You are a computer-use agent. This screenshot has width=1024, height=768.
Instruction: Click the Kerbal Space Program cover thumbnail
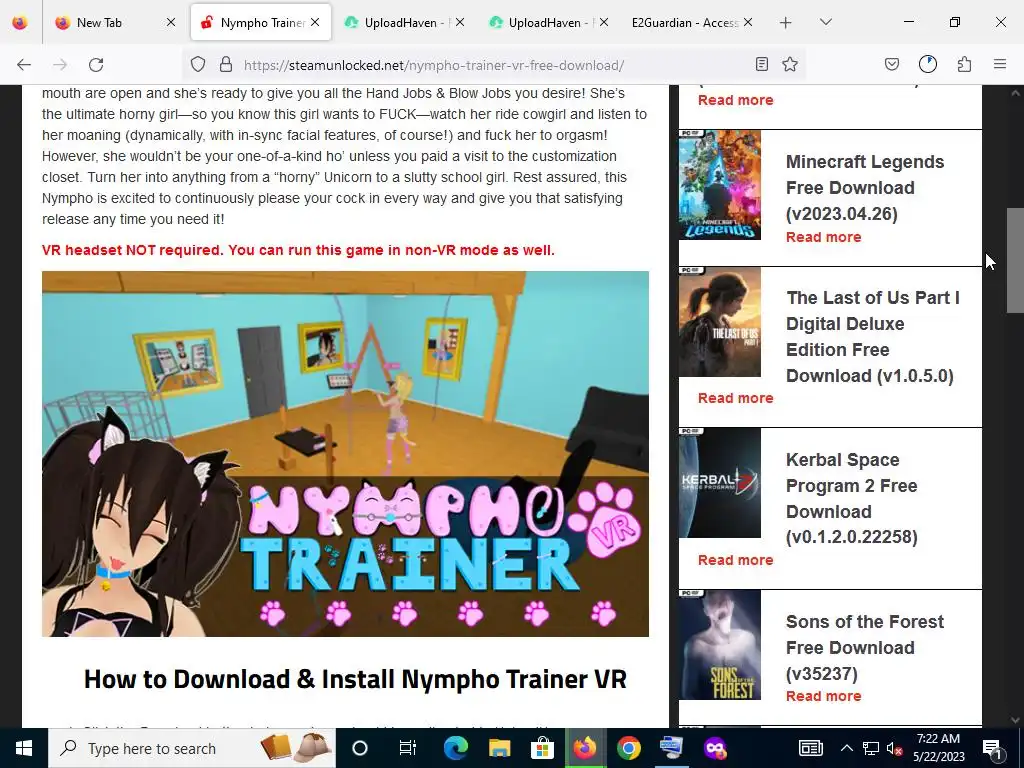click(x=720, y=483)
